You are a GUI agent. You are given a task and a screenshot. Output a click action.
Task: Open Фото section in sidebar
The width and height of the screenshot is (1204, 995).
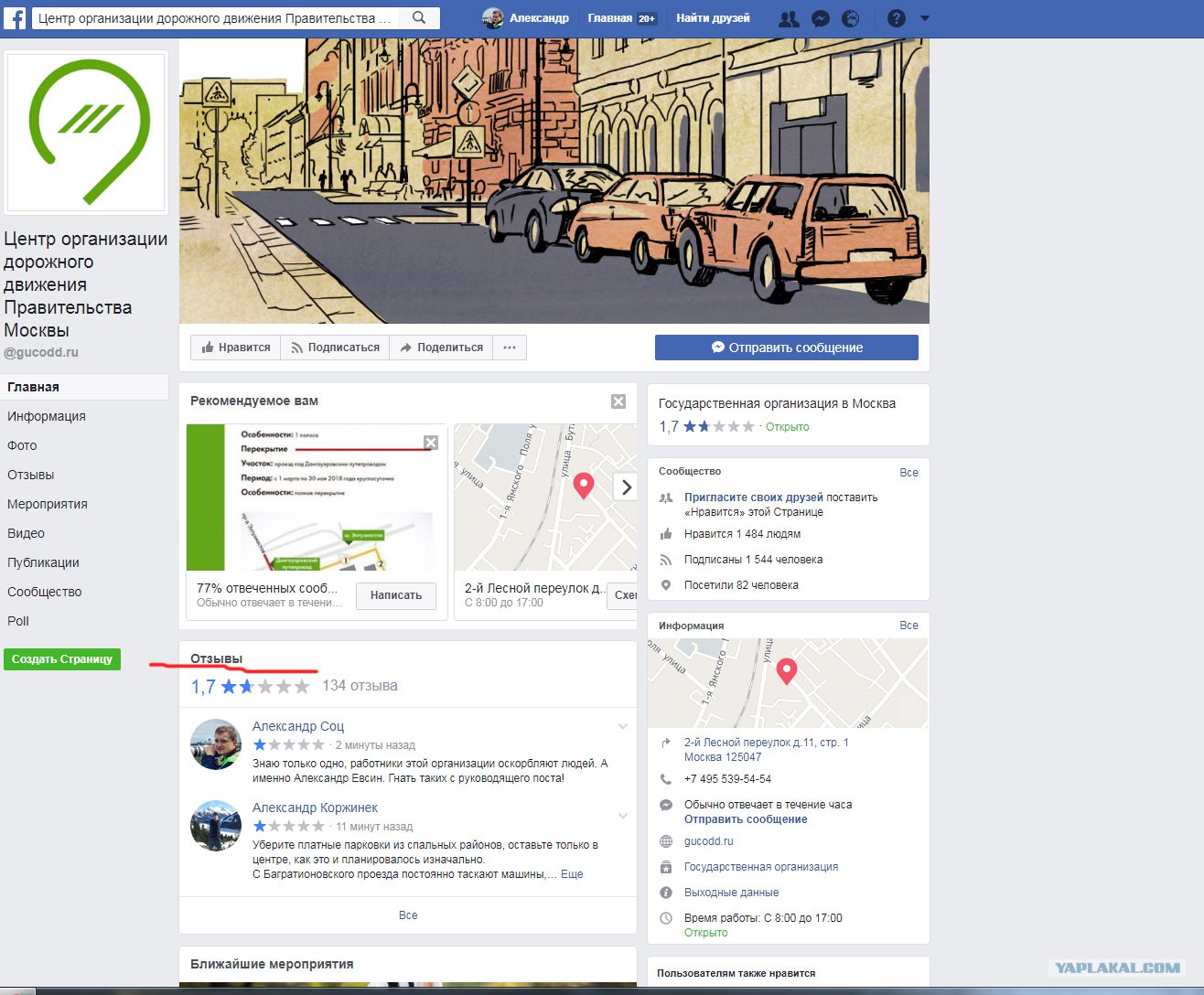click(22, 445)
